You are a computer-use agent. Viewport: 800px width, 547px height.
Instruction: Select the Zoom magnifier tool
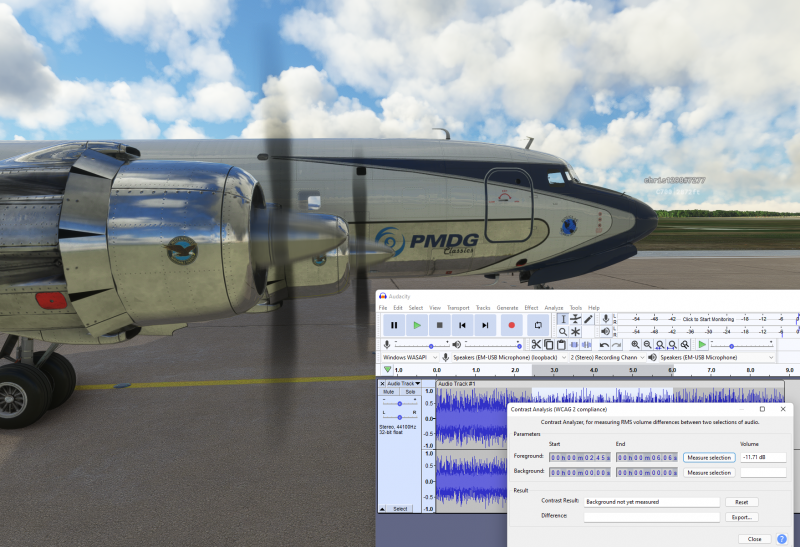(x=562, y=332)
